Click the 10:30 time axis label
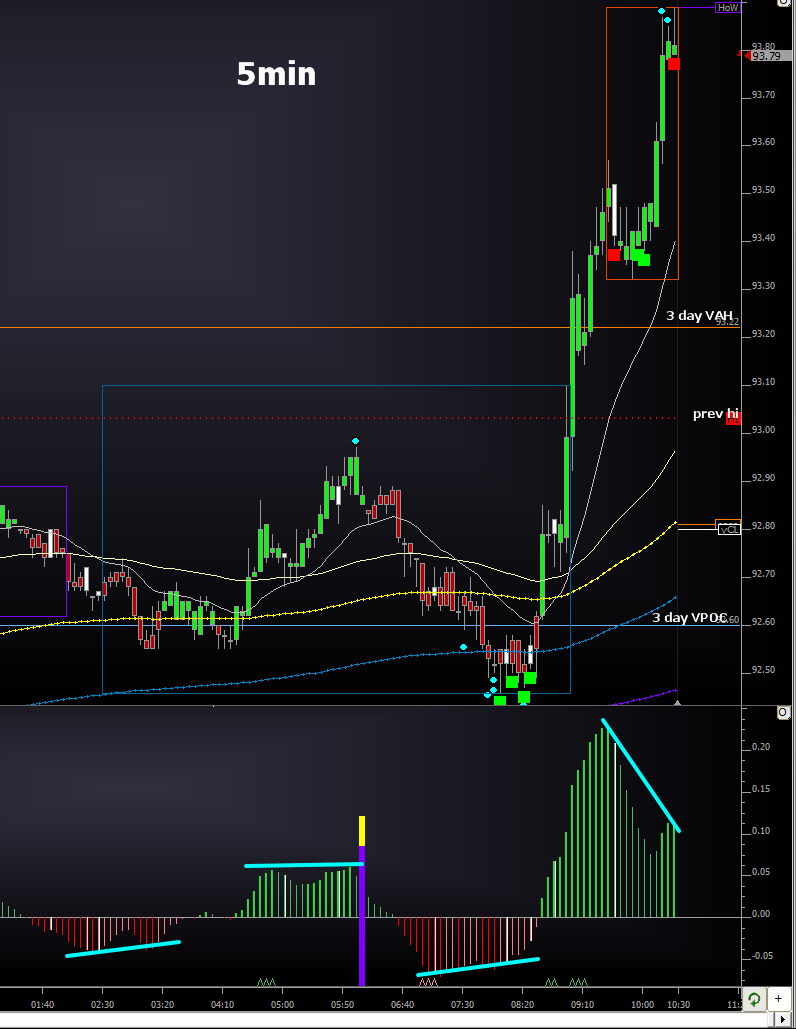796x1029 pixels. (679, 1005)
